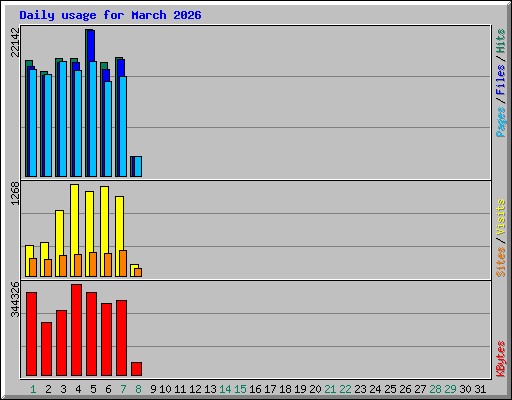Screen dimensions: 512x400
Task: Click day 9 label on x-axis
Action: click(153, 389)
